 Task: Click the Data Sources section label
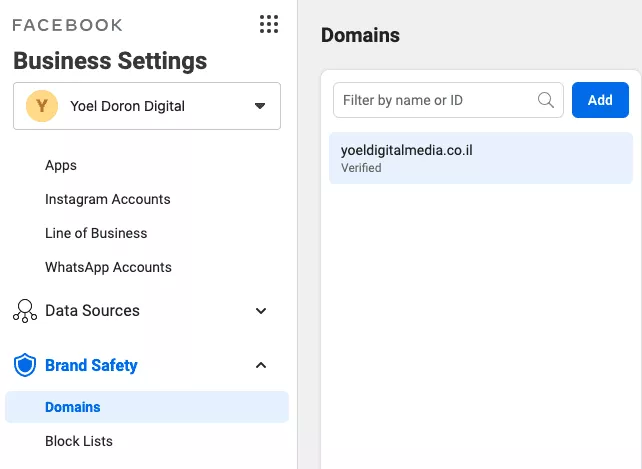point(93,311)
